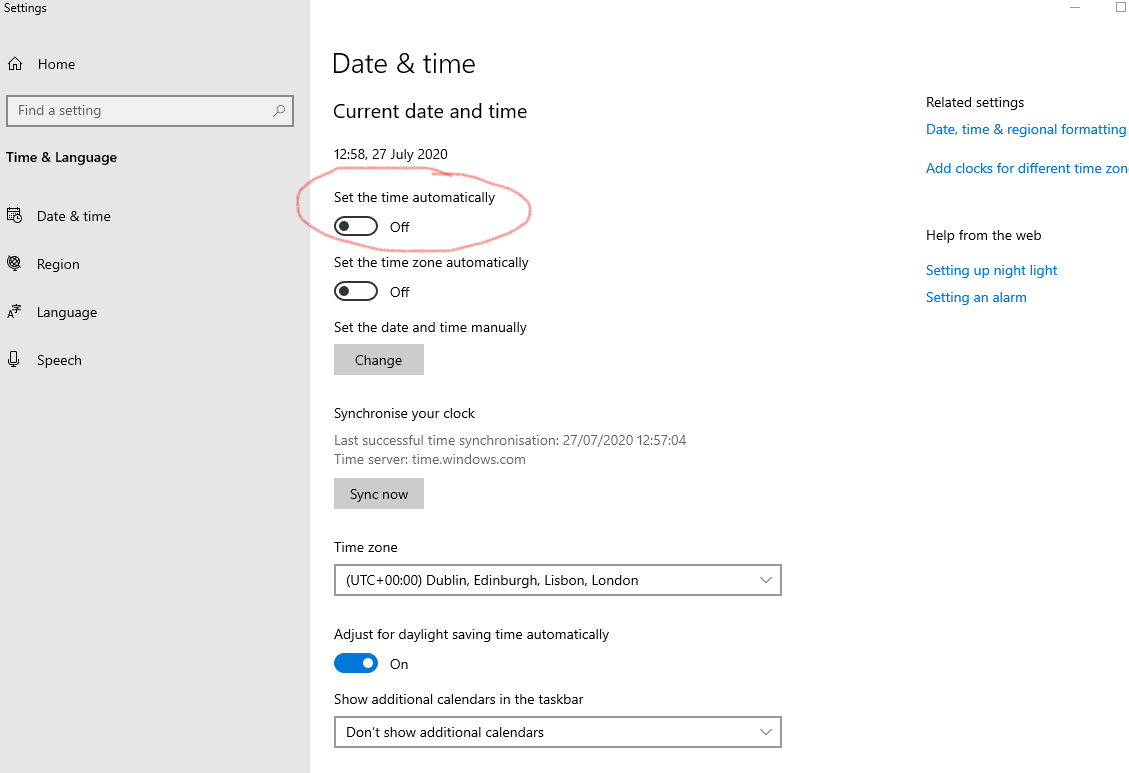This screenshot has width=1129, height=773.
Task: Select Home in the navigation pane
Action: point(56,63)
